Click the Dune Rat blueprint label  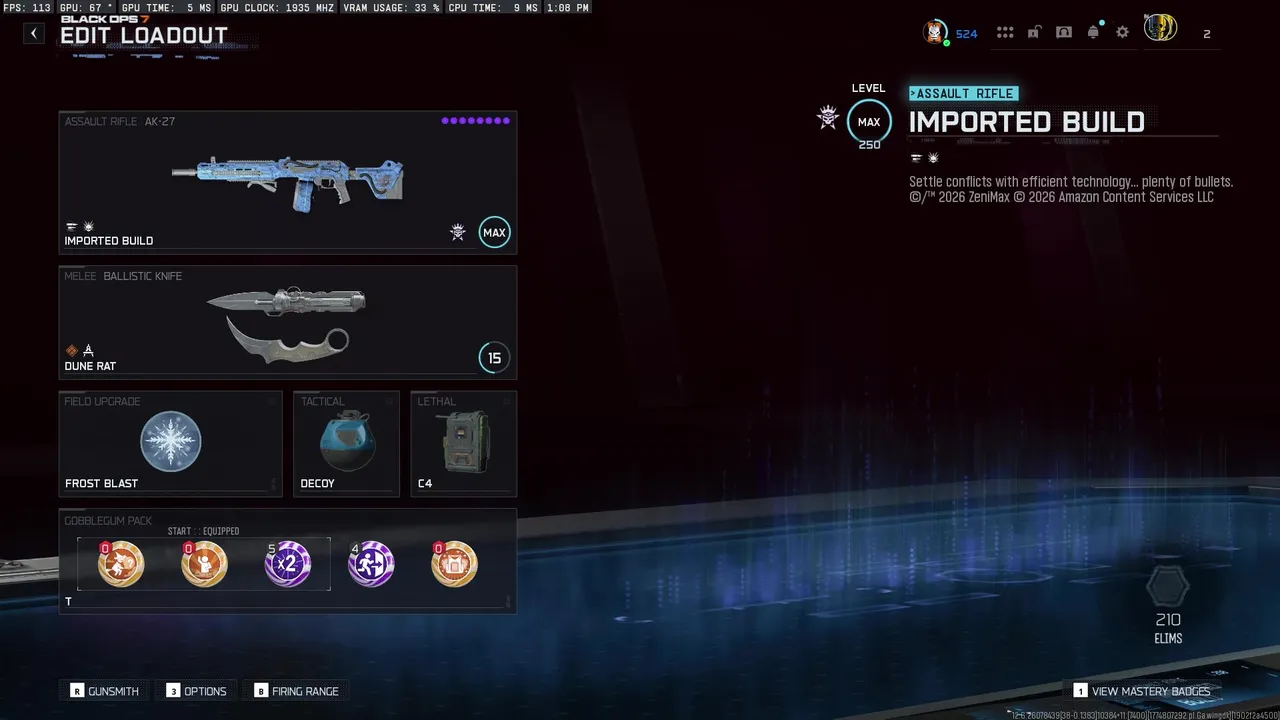pyautogui.click(x=90, y=366)
